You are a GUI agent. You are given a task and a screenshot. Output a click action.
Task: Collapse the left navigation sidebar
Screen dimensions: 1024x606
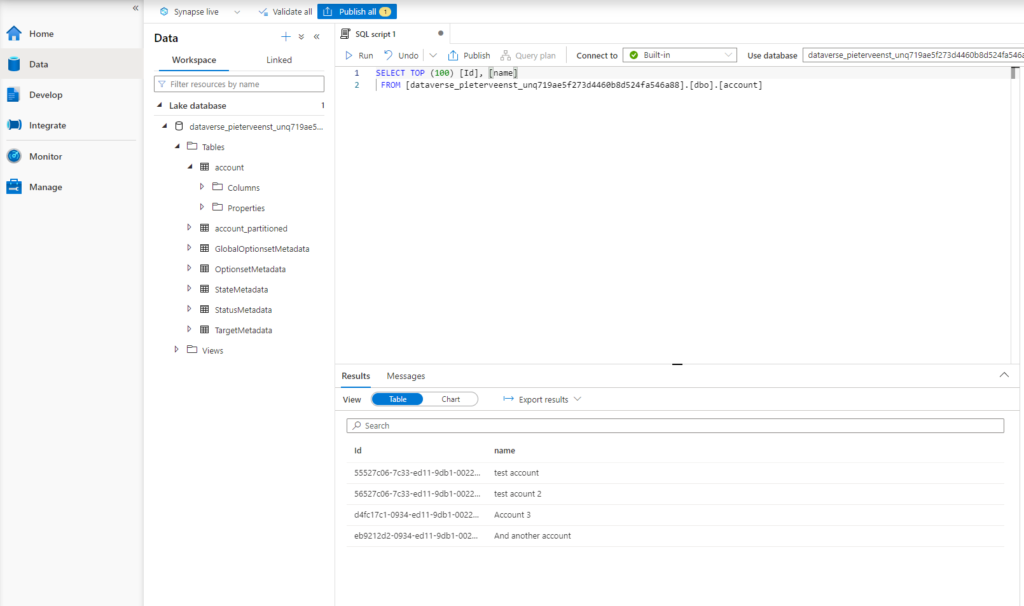point(135,8)
